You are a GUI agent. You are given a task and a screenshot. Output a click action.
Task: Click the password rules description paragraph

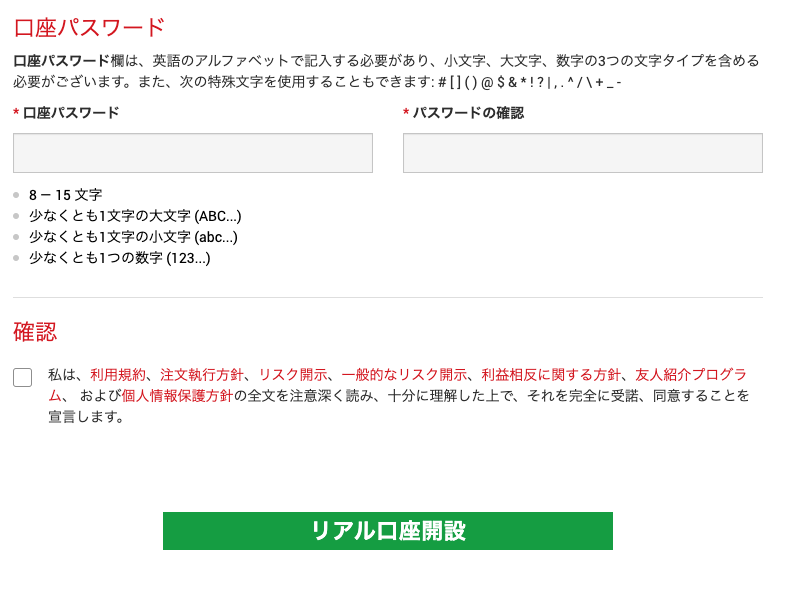(x=386, y=71)
